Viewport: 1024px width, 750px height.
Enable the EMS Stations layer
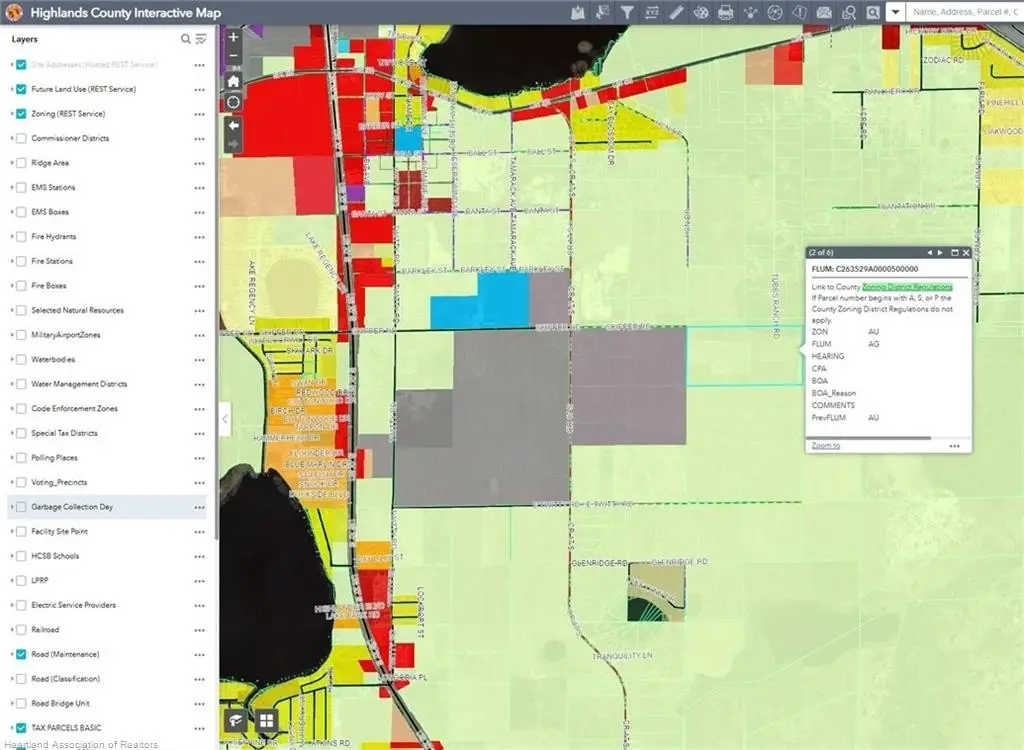[x=21, y=188]
